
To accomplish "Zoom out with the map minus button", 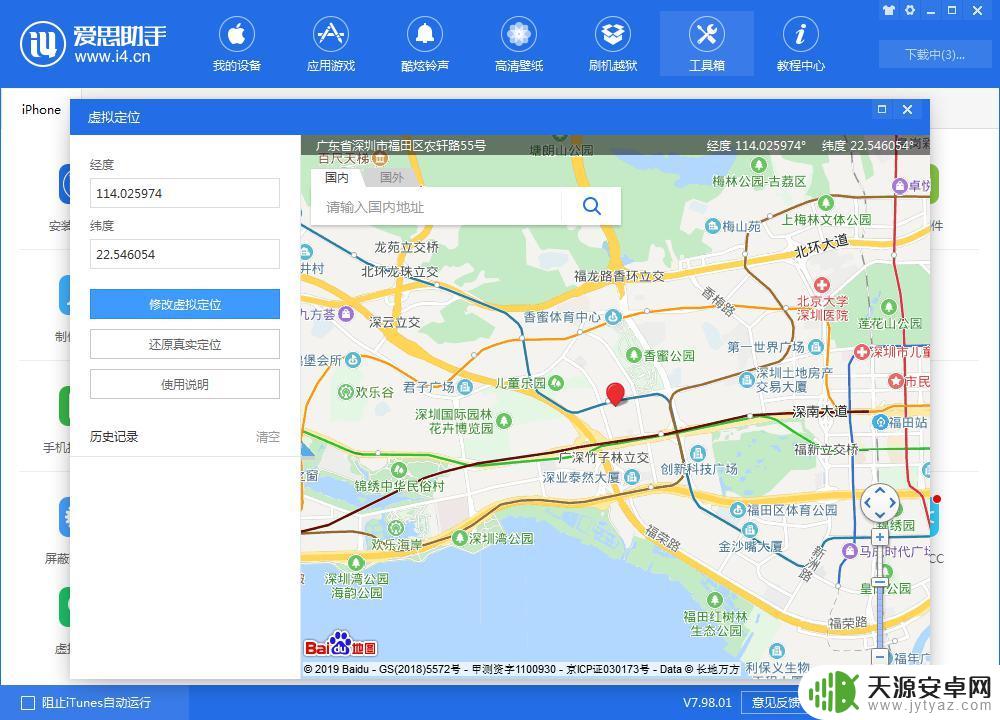I will (879, 656).
